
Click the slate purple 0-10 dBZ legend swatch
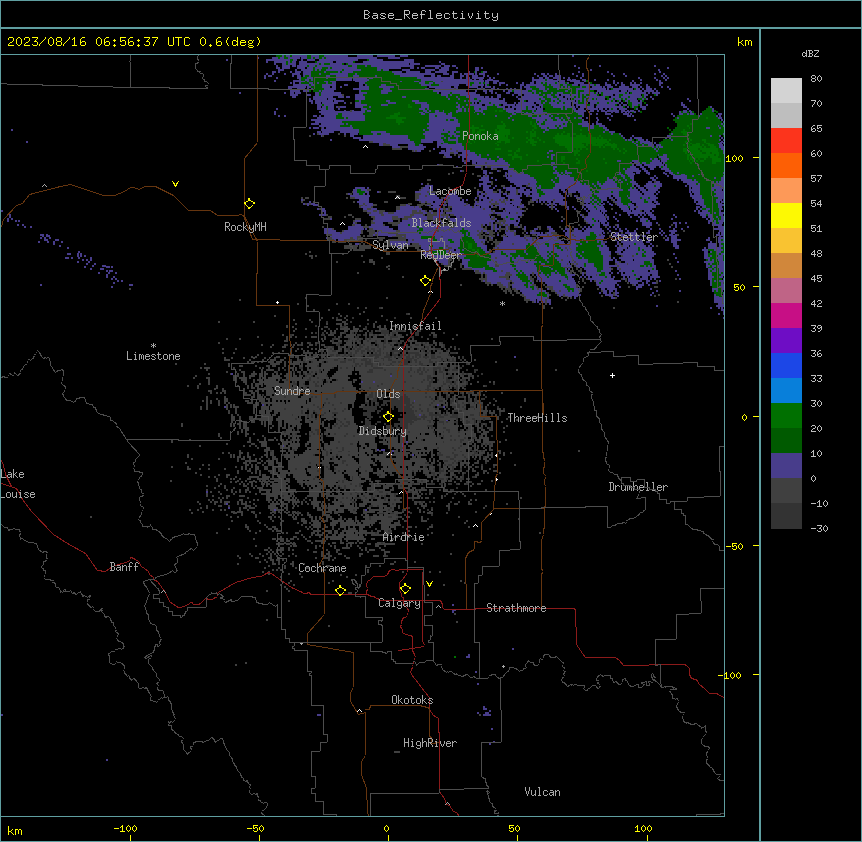[x=786, y=466]
